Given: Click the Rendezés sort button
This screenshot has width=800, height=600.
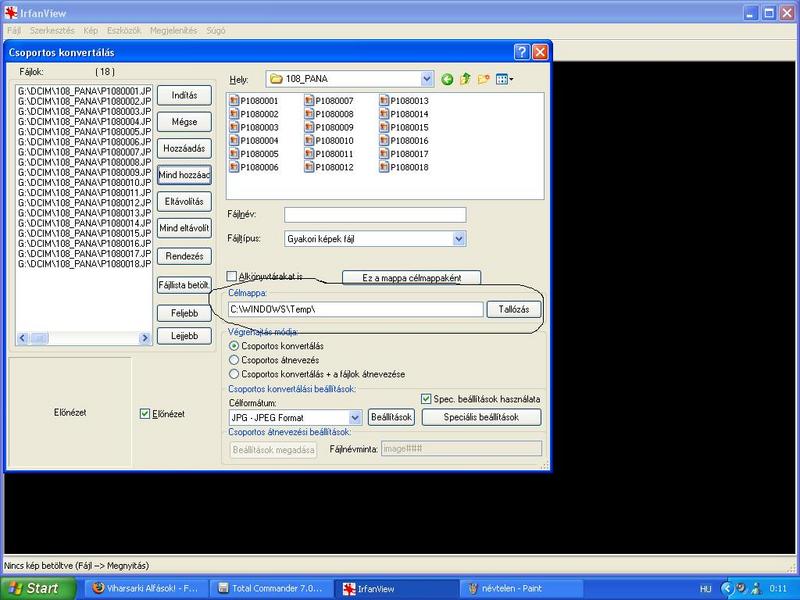Looking at the screenshot, I should 184,256.
